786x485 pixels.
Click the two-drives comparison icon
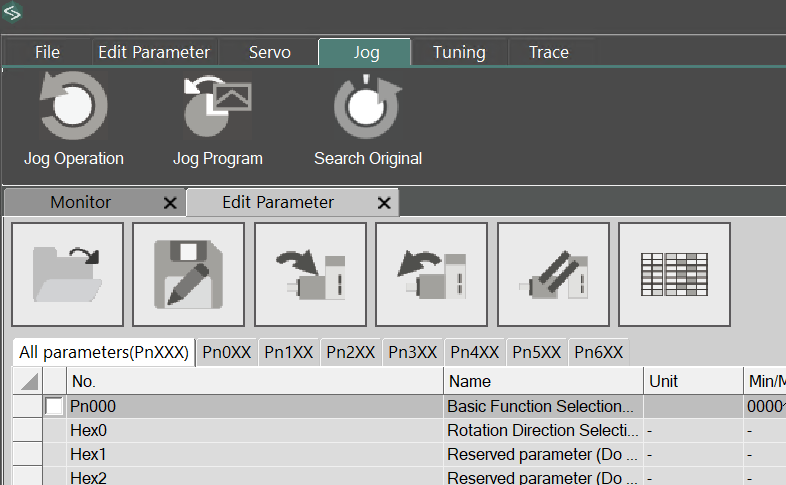click(553, 275)
